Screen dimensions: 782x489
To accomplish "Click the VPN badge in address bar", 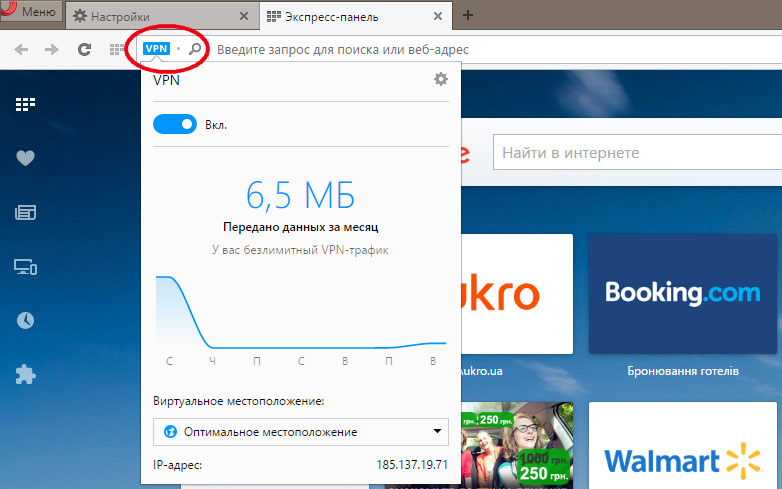I will point(157,48).
